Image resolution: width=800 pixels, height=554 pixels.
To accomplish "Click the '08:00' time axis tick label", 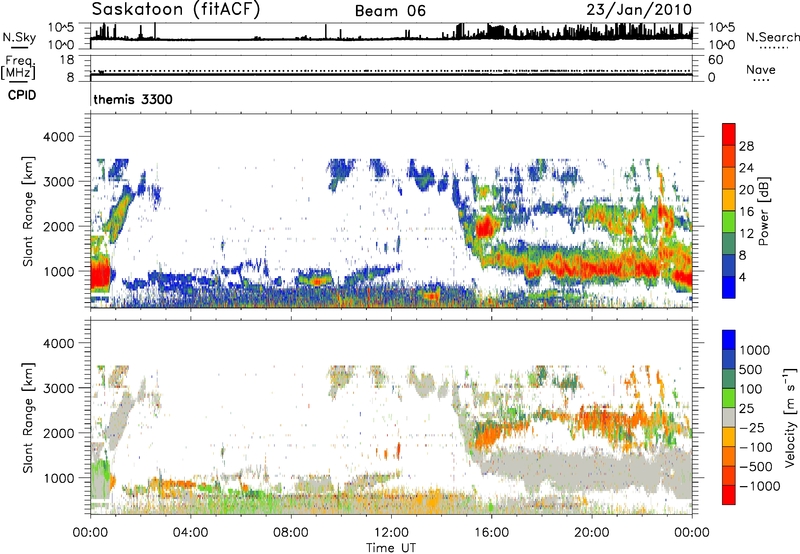I will [290, 533].
